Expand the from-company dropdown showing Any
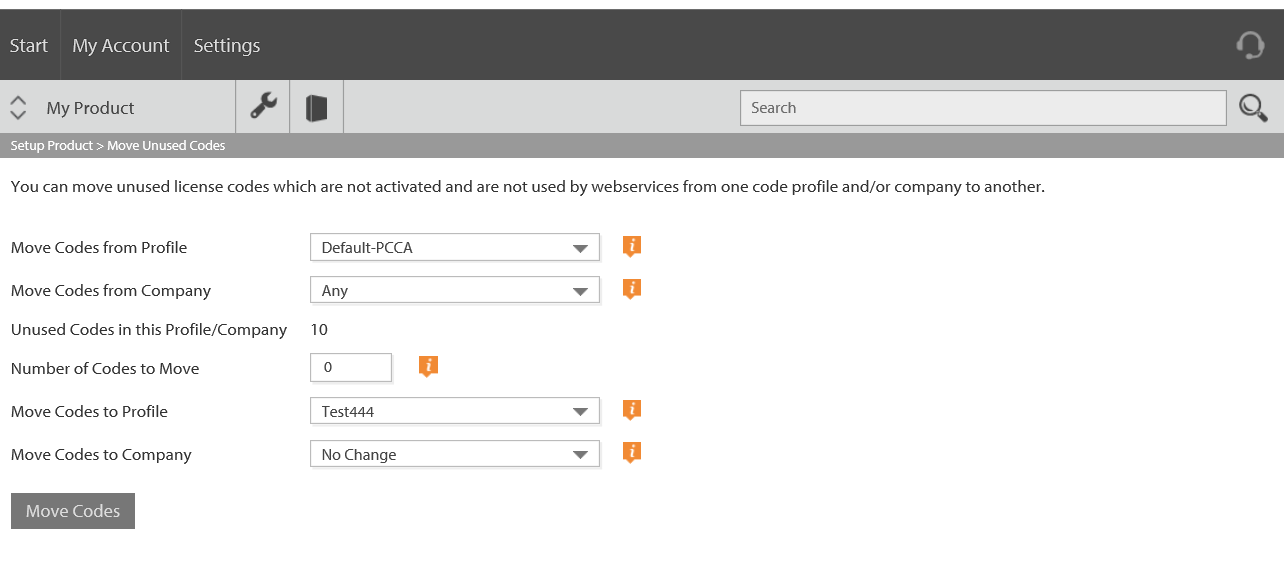This screenshot has width=1284, height=566. pos(455,290)
